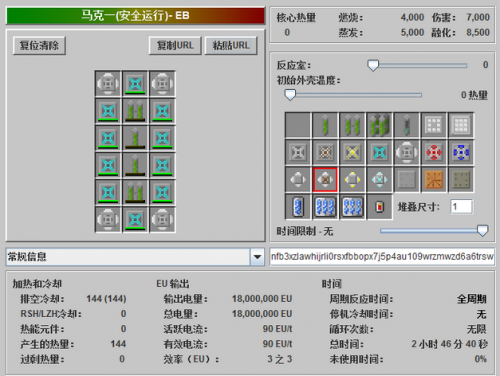The height and width of the screenshot is (376, 500).
Task: Select the single uranium fuel rod component
Action: point(325,126)
